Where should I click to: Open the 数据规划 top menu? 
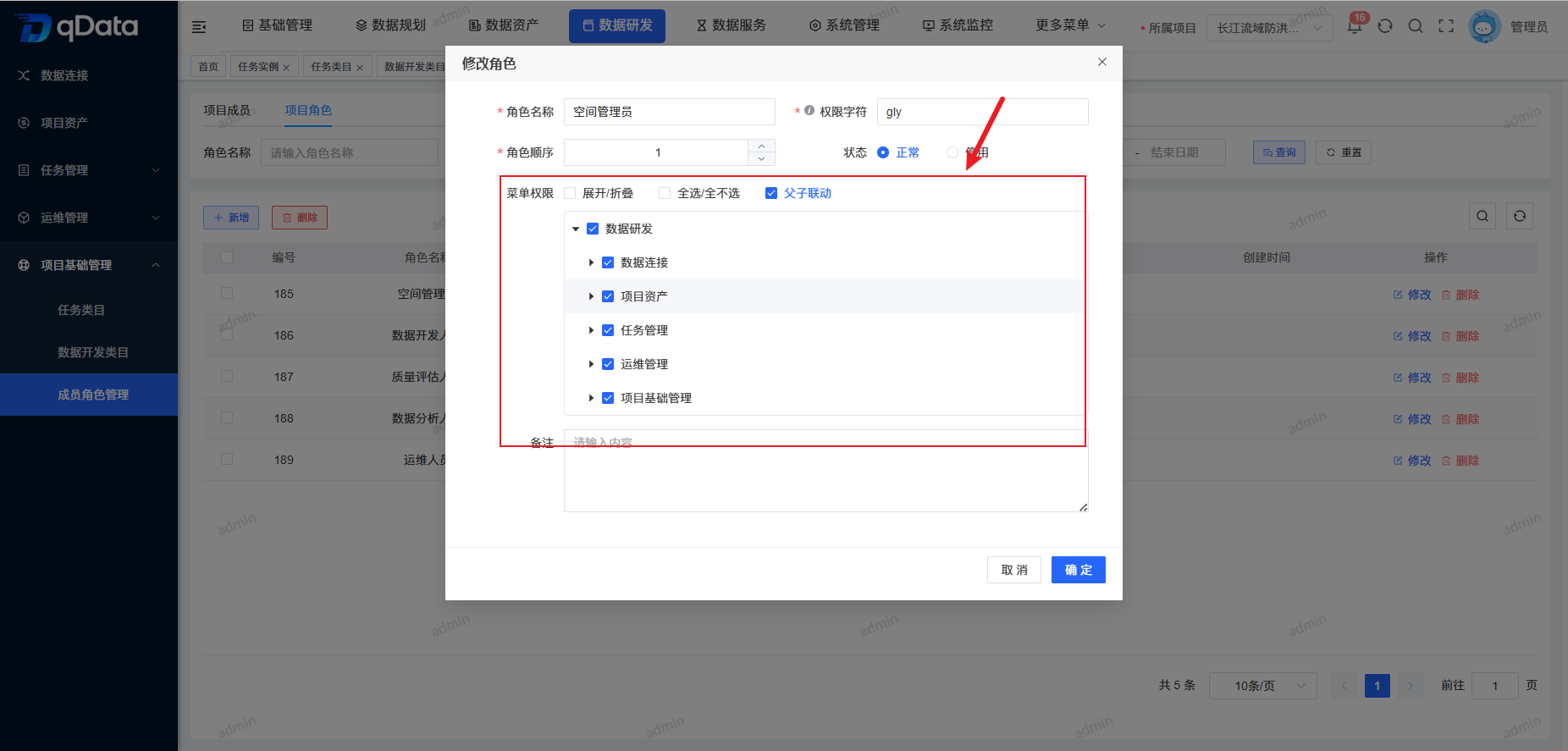[x=391, y=25]
